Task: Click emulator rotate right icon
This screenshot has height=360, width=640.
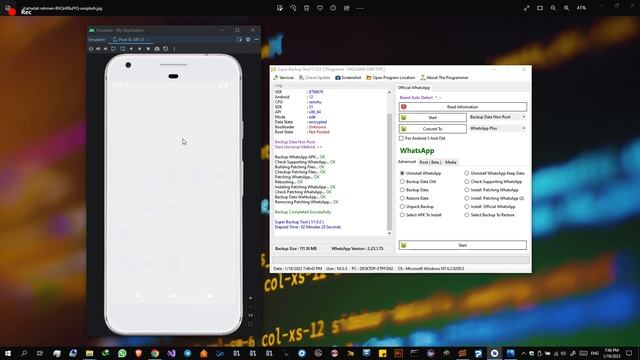Action: [x=122, y=49]
